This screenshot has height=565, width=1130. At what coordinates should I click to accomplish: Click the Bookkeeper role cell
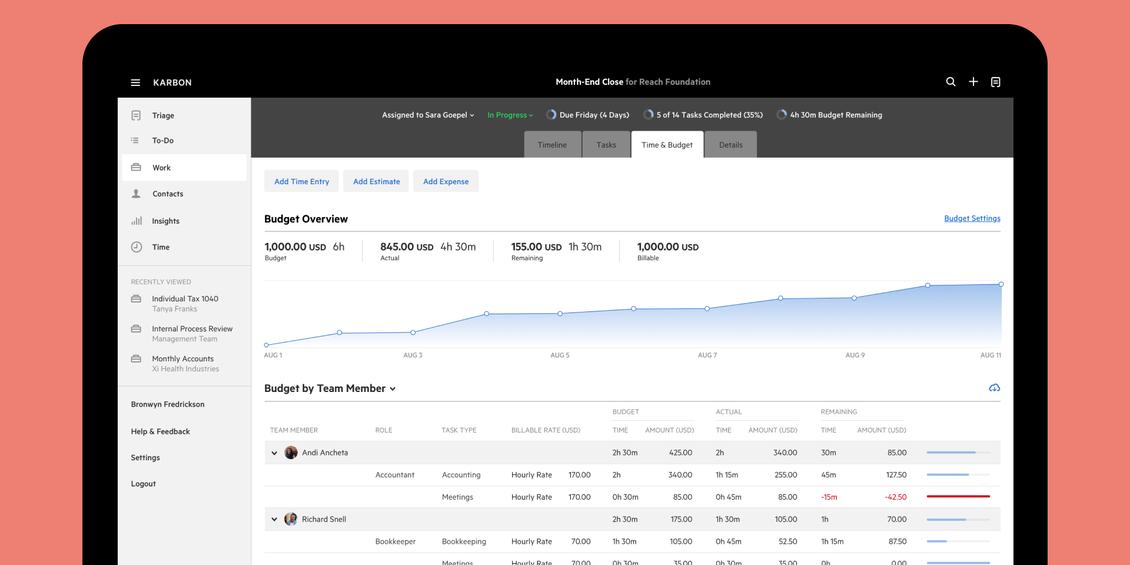coord(394,541)
